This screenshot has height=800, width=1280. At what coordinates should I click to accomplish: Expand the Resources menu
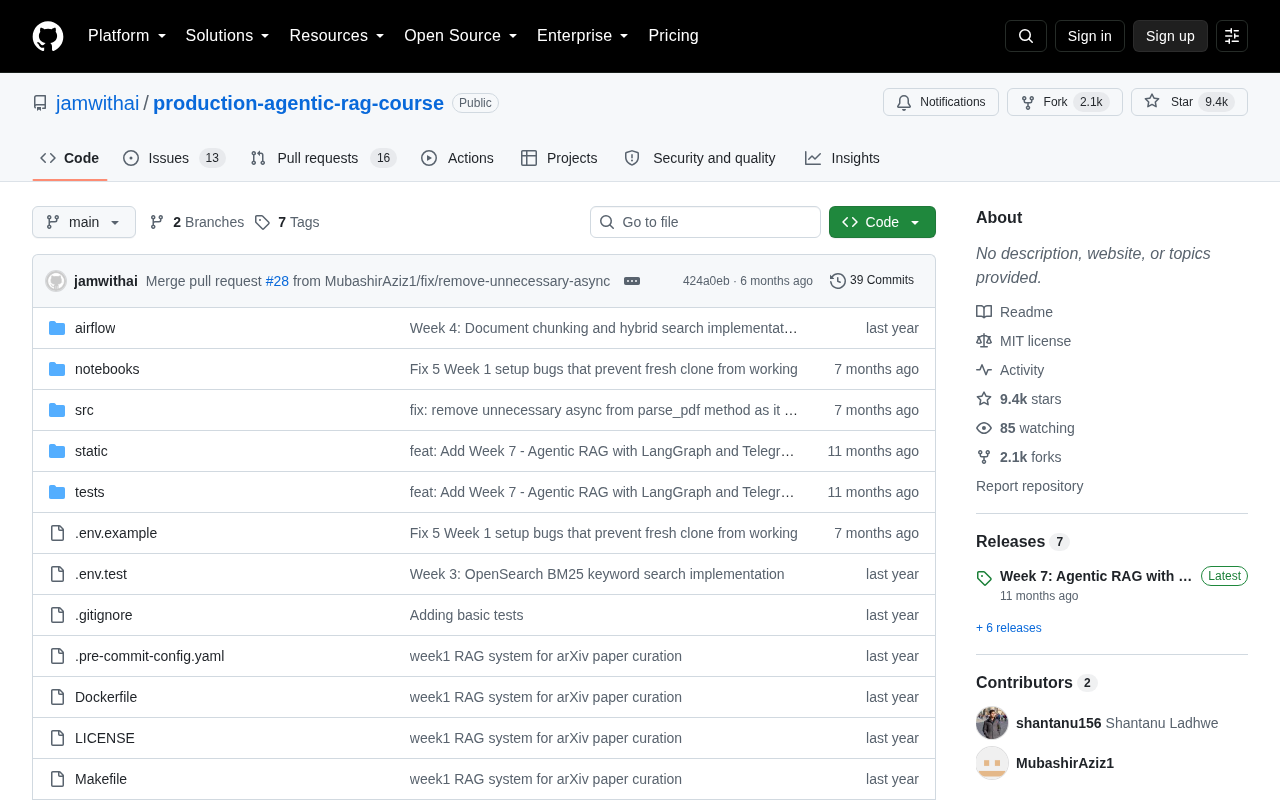pos(337,36)
